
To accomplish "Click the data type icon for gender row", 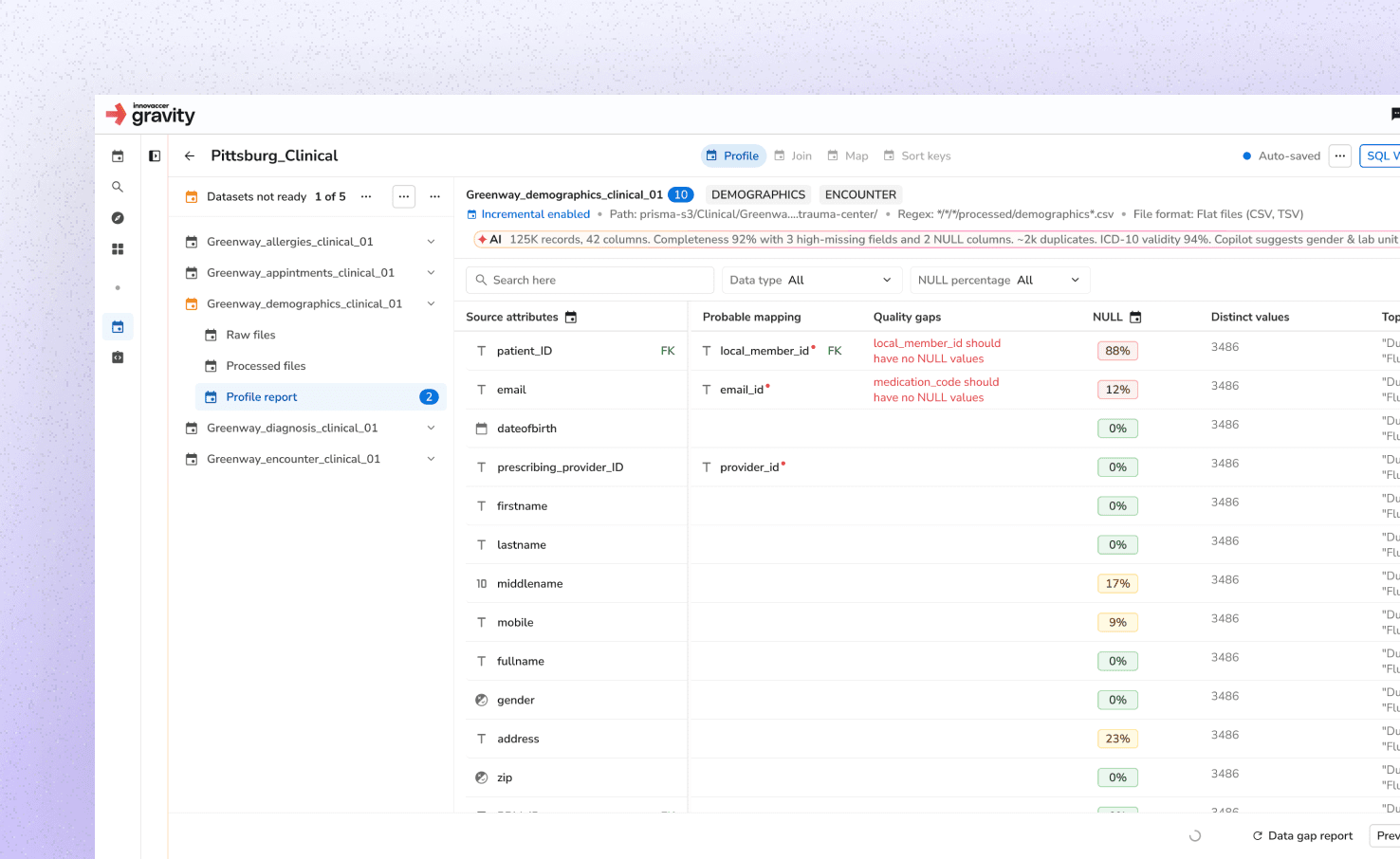I will coord(482,701).
